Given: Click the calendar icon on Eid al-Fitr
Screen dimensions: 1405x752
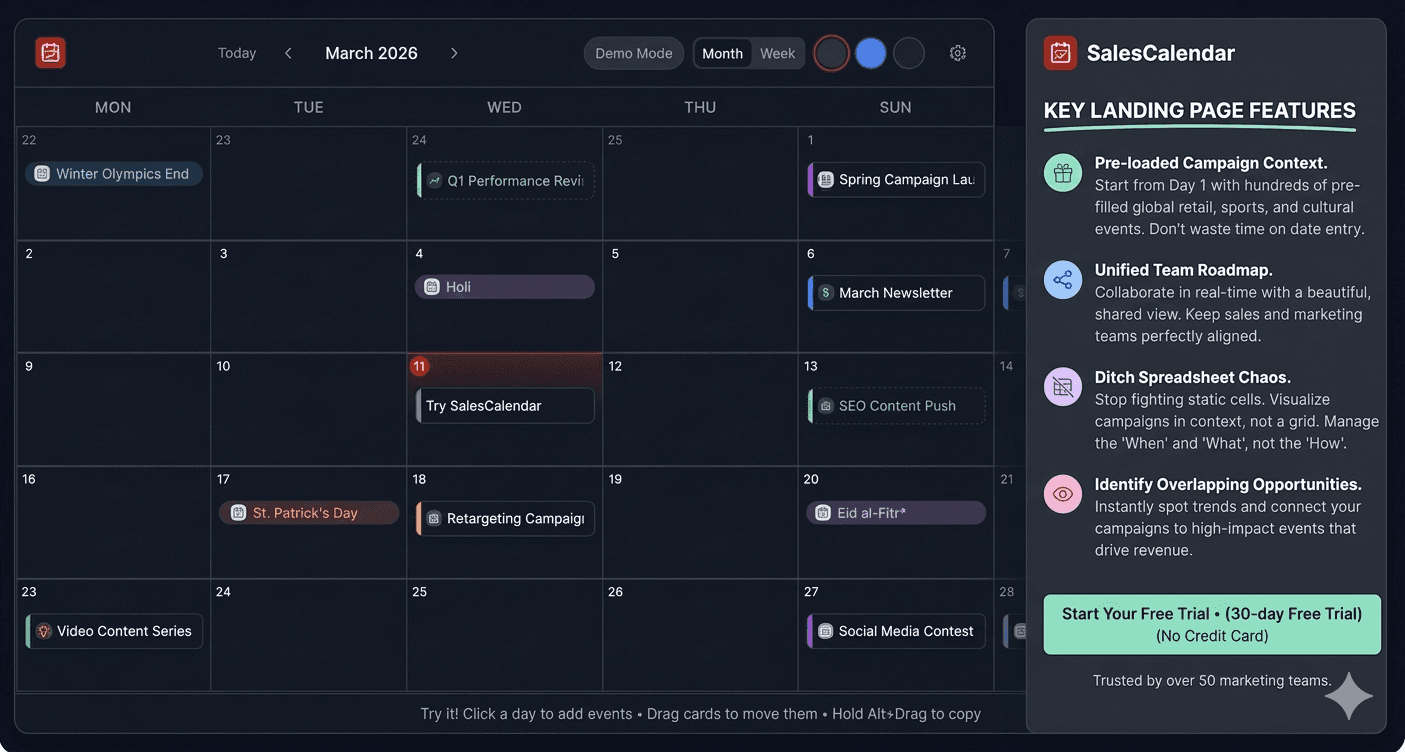Looking at the screenshot, I should tap(822, 513).
